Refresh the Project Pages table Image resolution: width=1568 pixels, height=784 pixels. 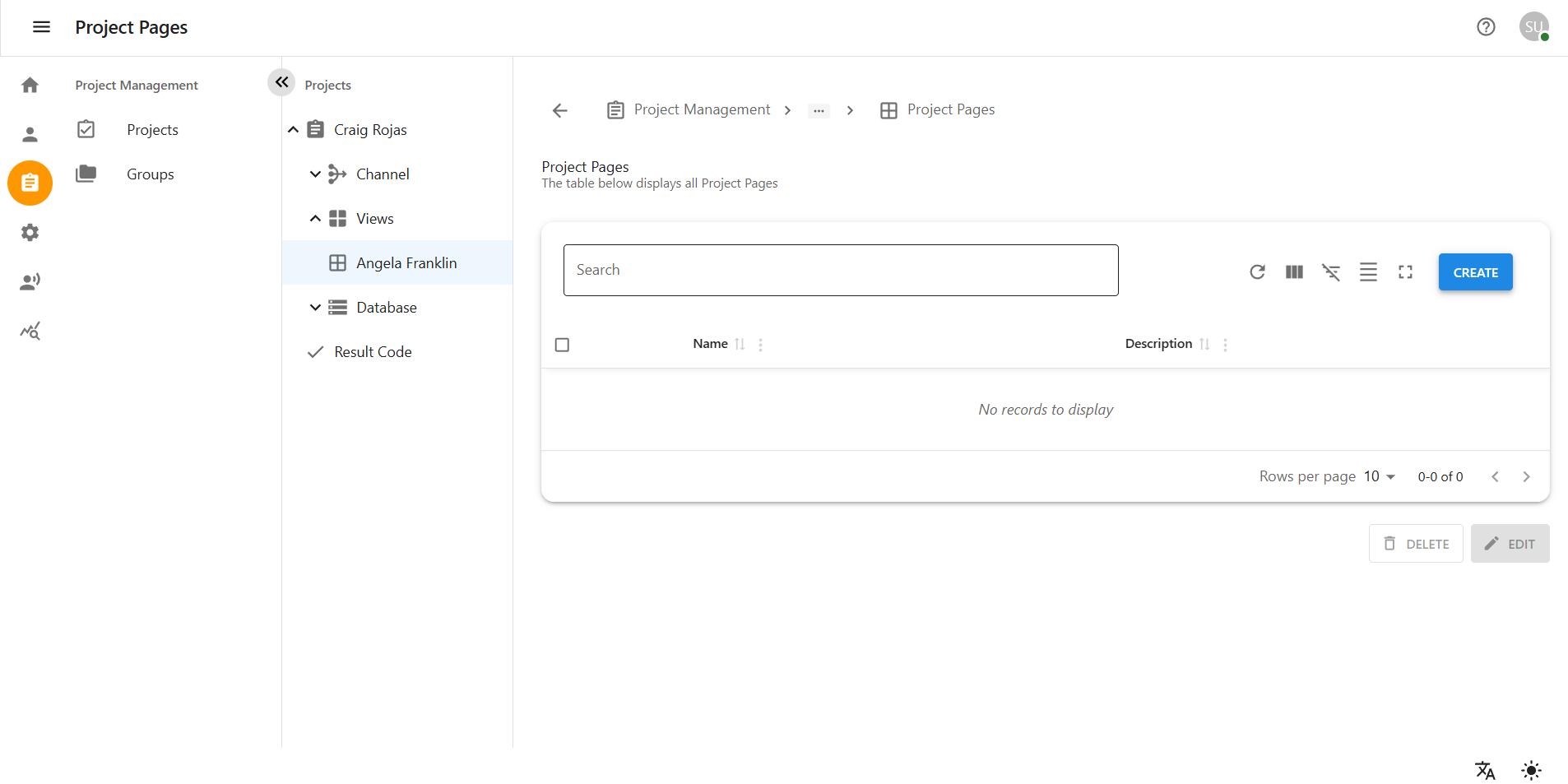click(1257, 271)
